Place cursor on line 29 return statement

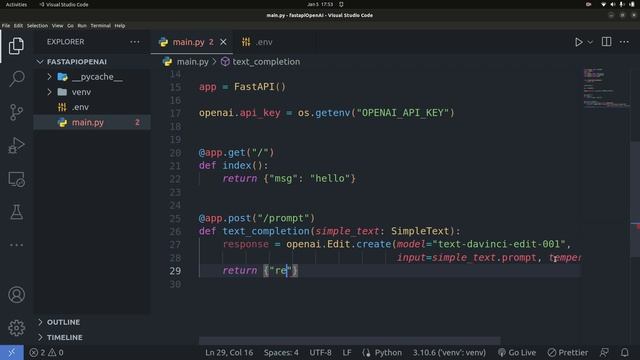tap(260, 271)
